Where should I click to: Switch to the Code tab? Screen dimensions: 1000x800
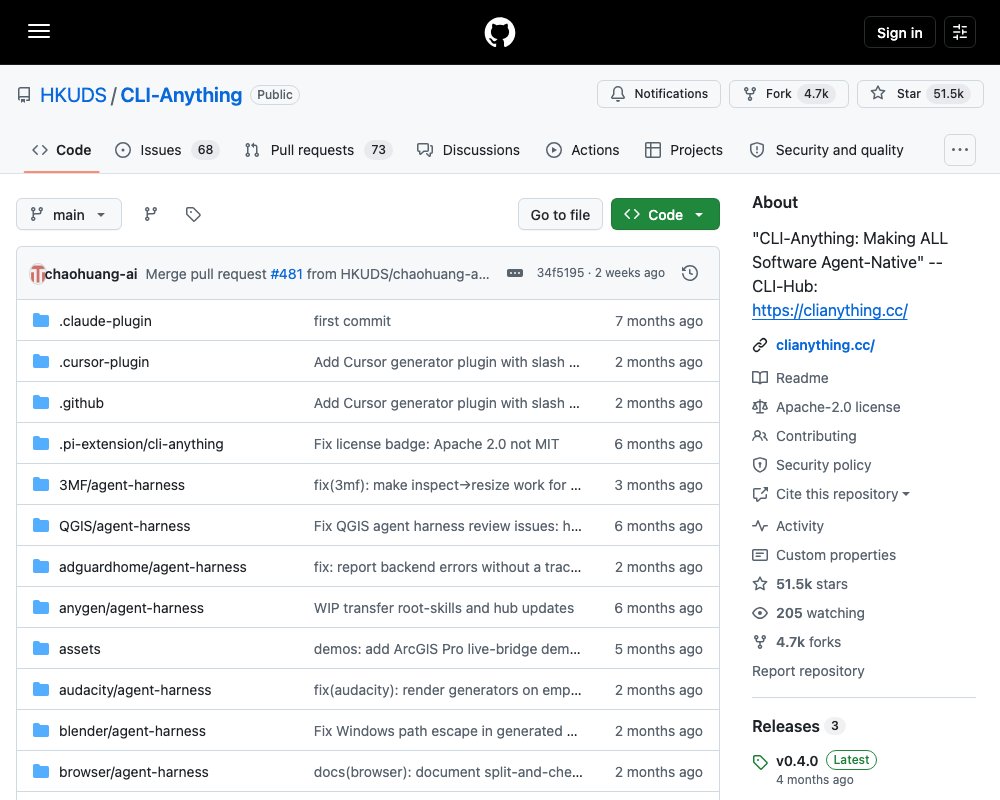pos(61,150)
